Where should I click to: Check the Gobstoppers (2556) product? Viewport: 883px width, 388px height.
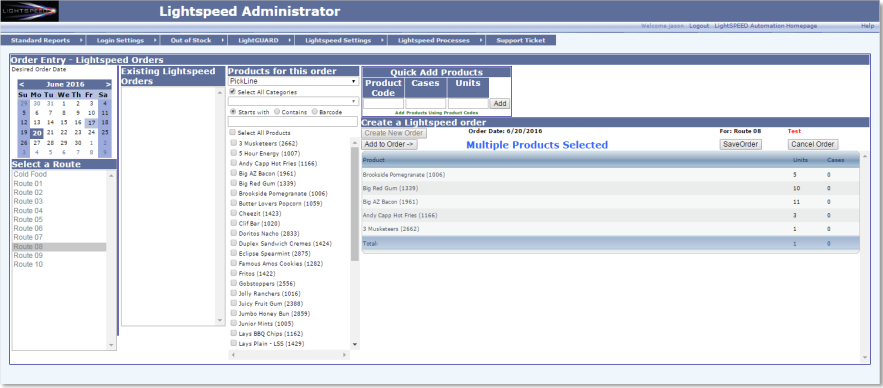(233, 283)
